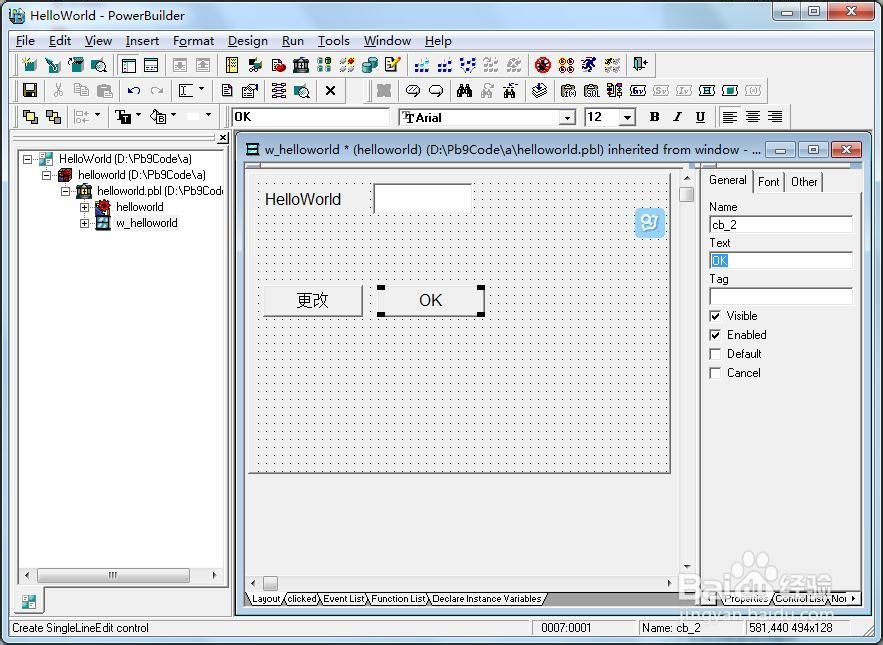Image resolution: width=883 pixels, height=645 pixels.
Task: Collapse the HelloWorld workspace tree node
Action: point(28,159)
